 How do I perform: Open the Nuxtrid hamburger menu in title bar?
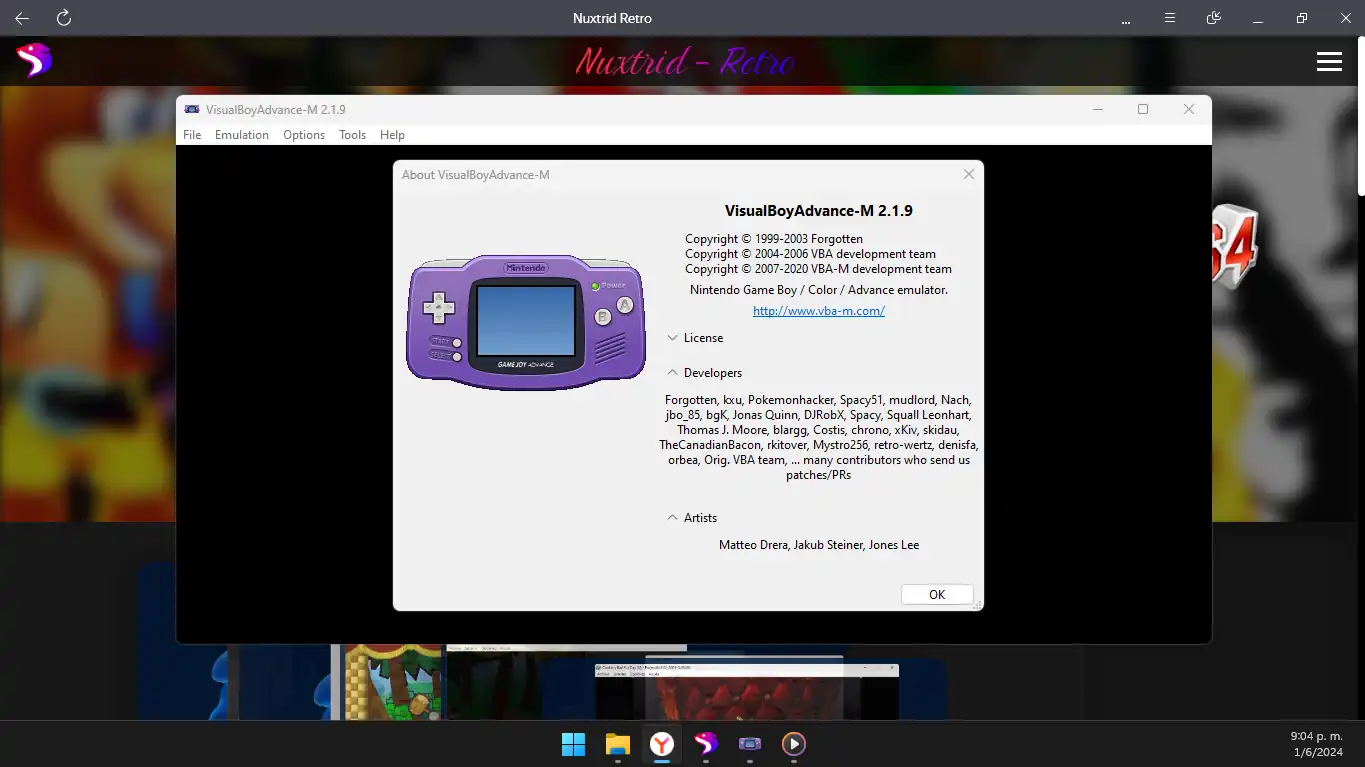tap(1170, 18)
